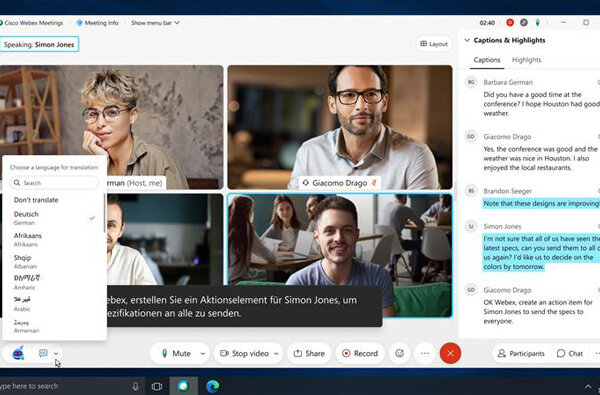600x395 pixels.
Task: Click the Speaking: Simon Jones indicator
Action: pos(39,44)
